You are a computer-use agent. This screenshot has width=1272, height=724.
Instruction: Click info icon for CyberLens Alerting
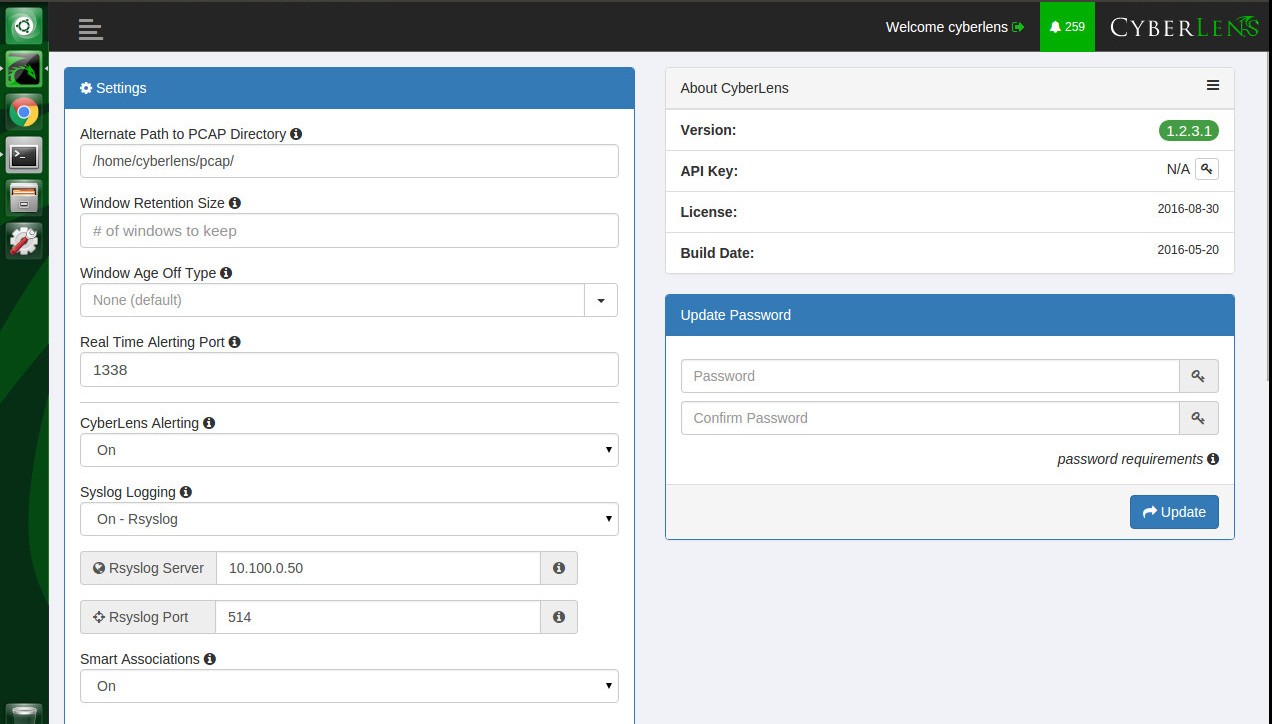(209, 423)
